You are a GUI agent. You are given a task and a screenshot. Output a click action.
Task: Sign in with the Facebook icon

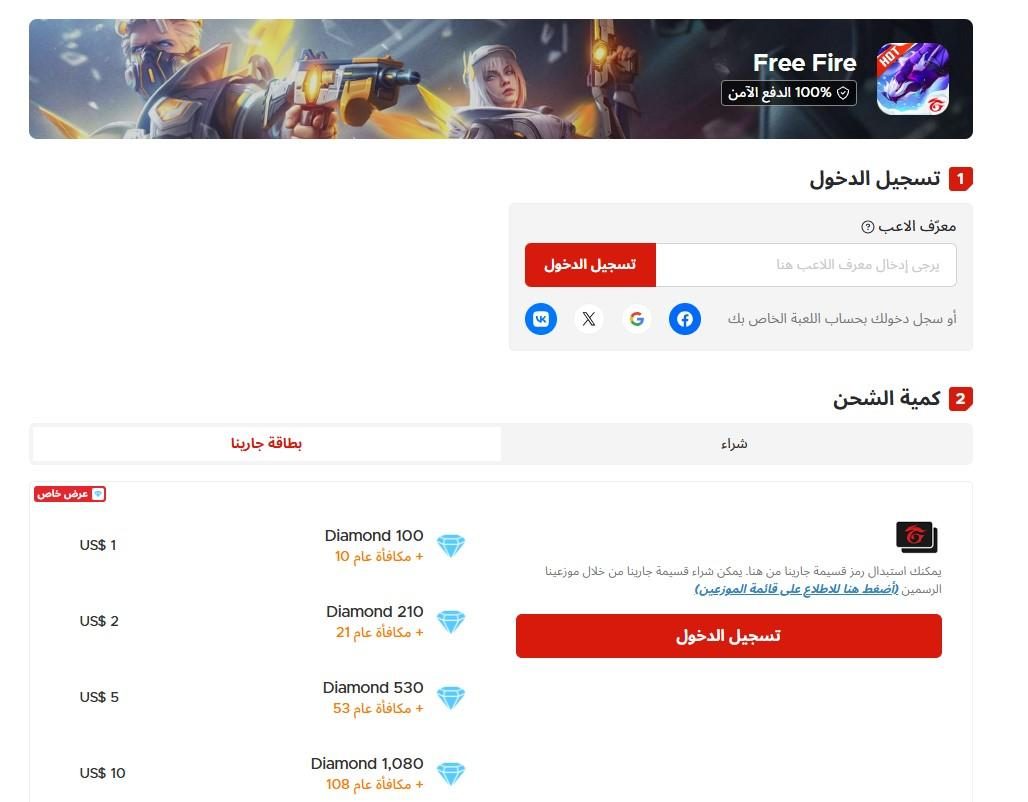pyautogui.click(x=684, y=319)
